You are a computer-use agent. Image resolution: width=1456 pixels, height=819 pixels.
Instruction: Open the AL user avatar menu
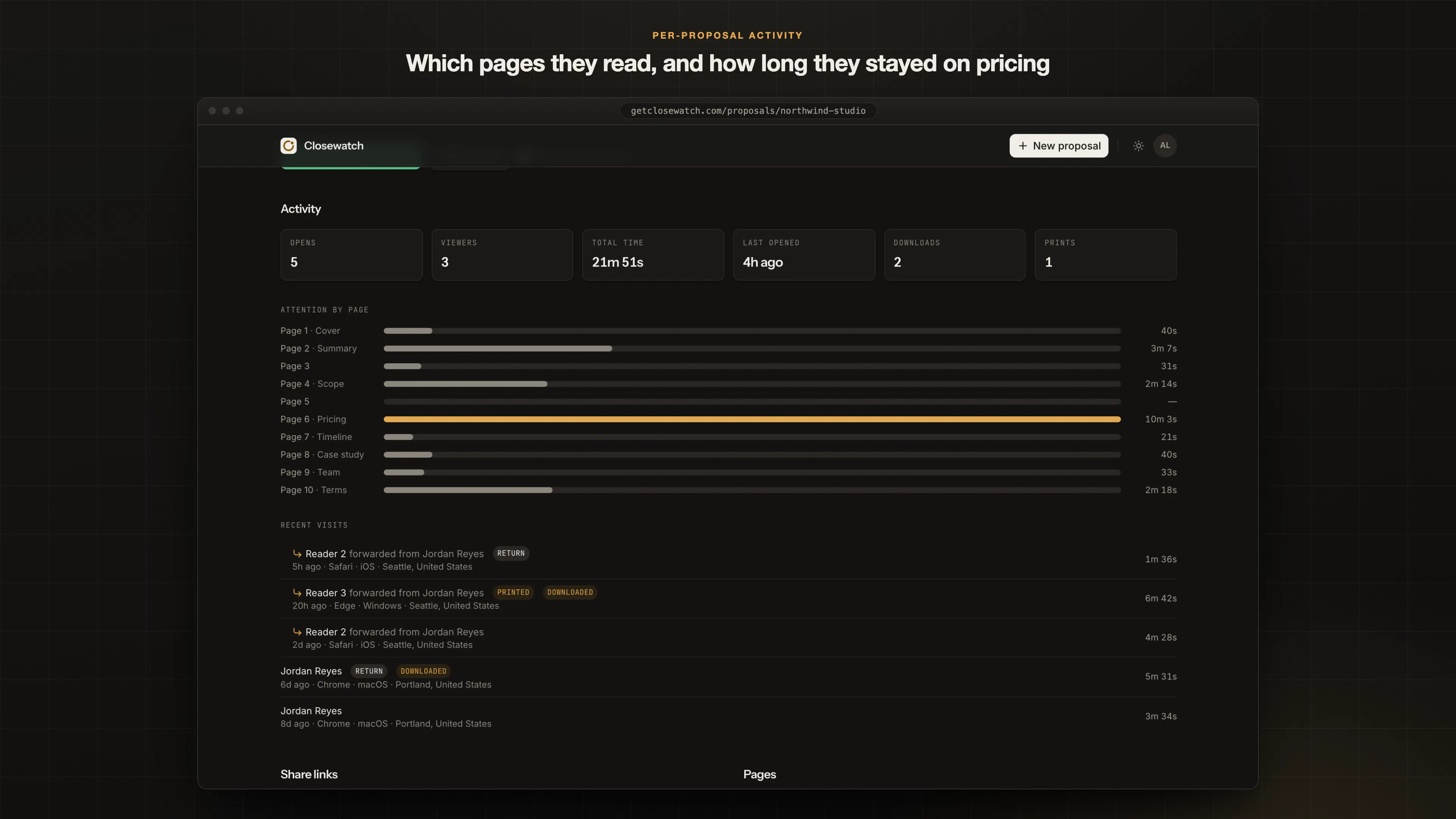pos(1165,146)
